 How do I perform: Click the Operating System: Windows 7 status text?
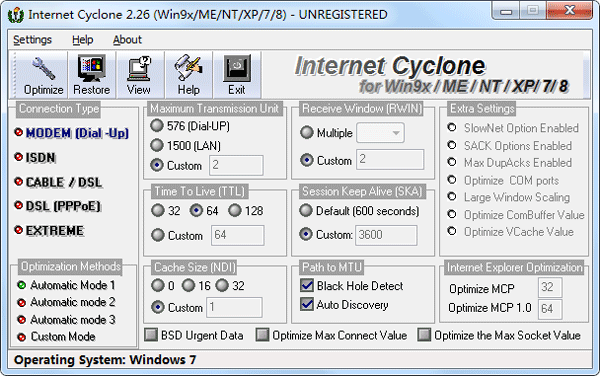click(x=105, y=360)
